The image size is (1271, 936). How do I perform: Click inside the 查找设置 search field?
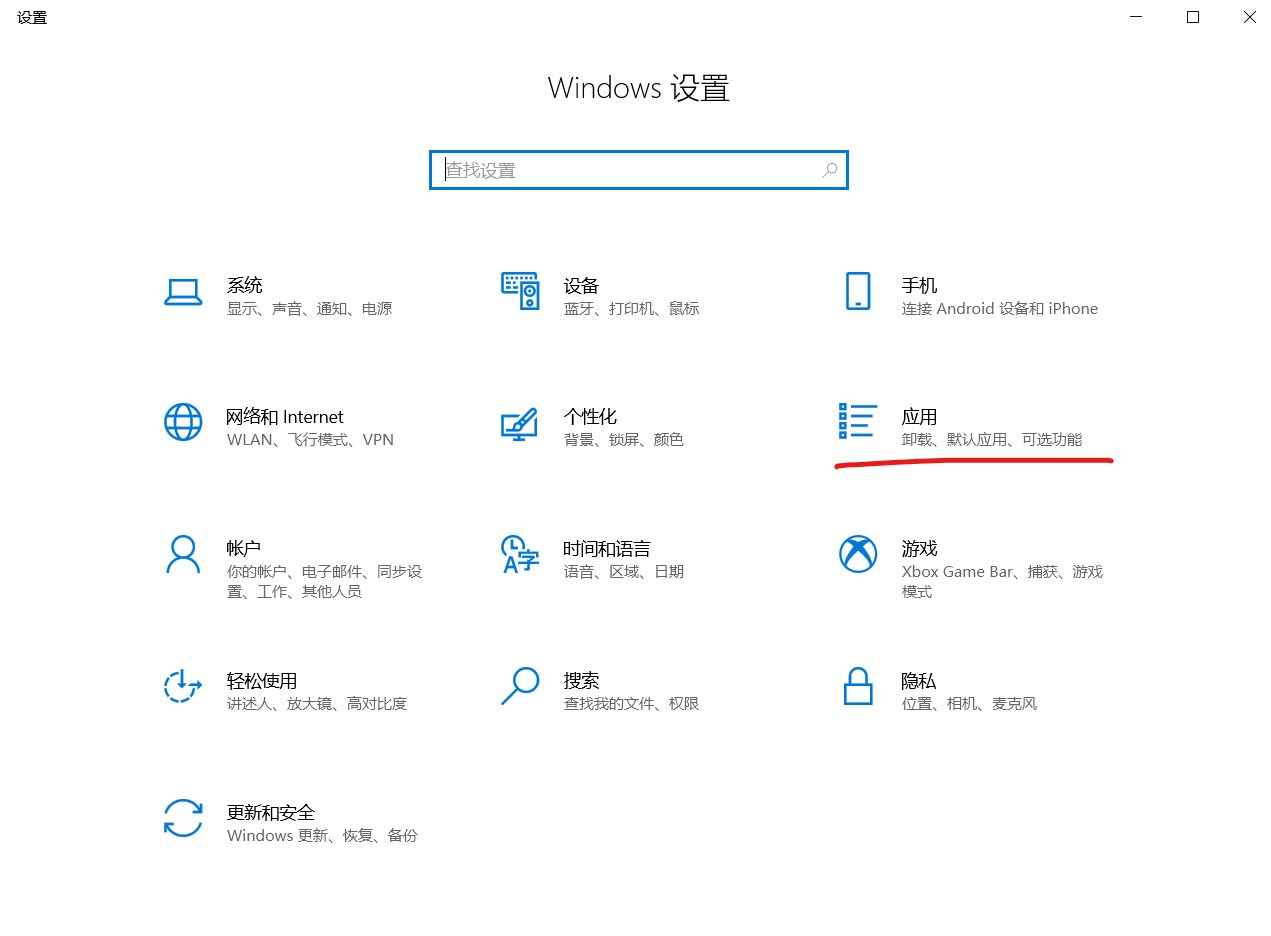(630, 170)
